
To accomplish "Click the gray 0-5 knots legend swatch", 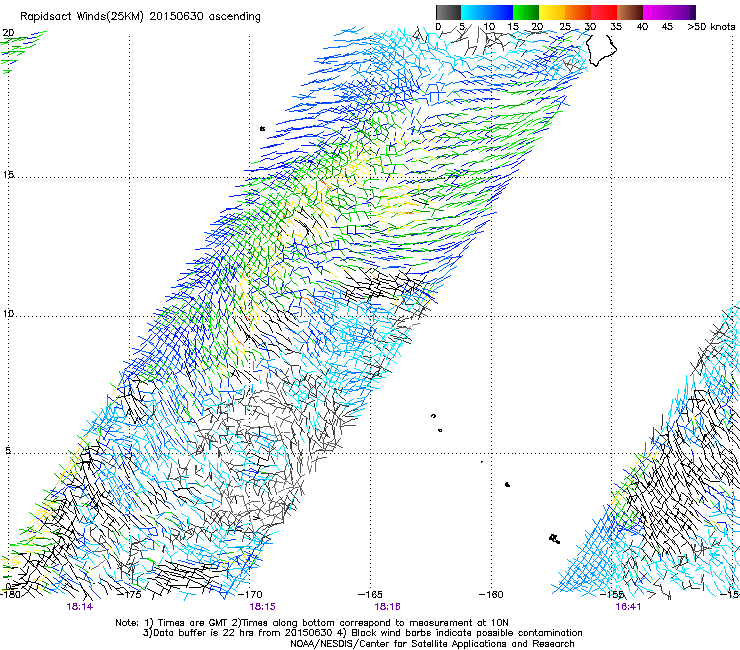I will point(448,12).
